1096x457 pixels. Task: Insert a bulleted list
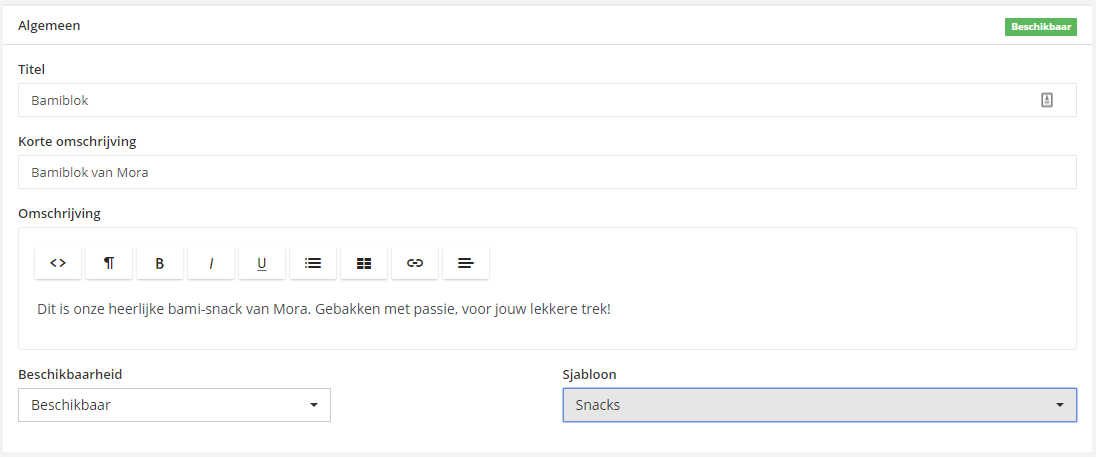(x=313, y=263)
